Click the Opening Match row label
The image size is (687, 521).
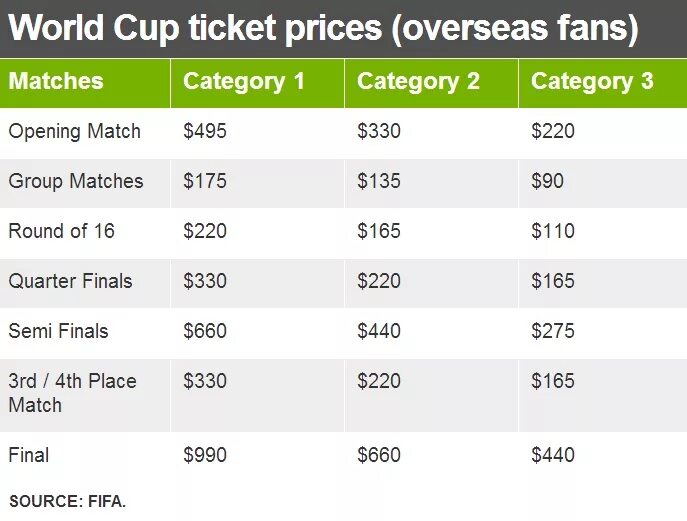click(75, 131)
